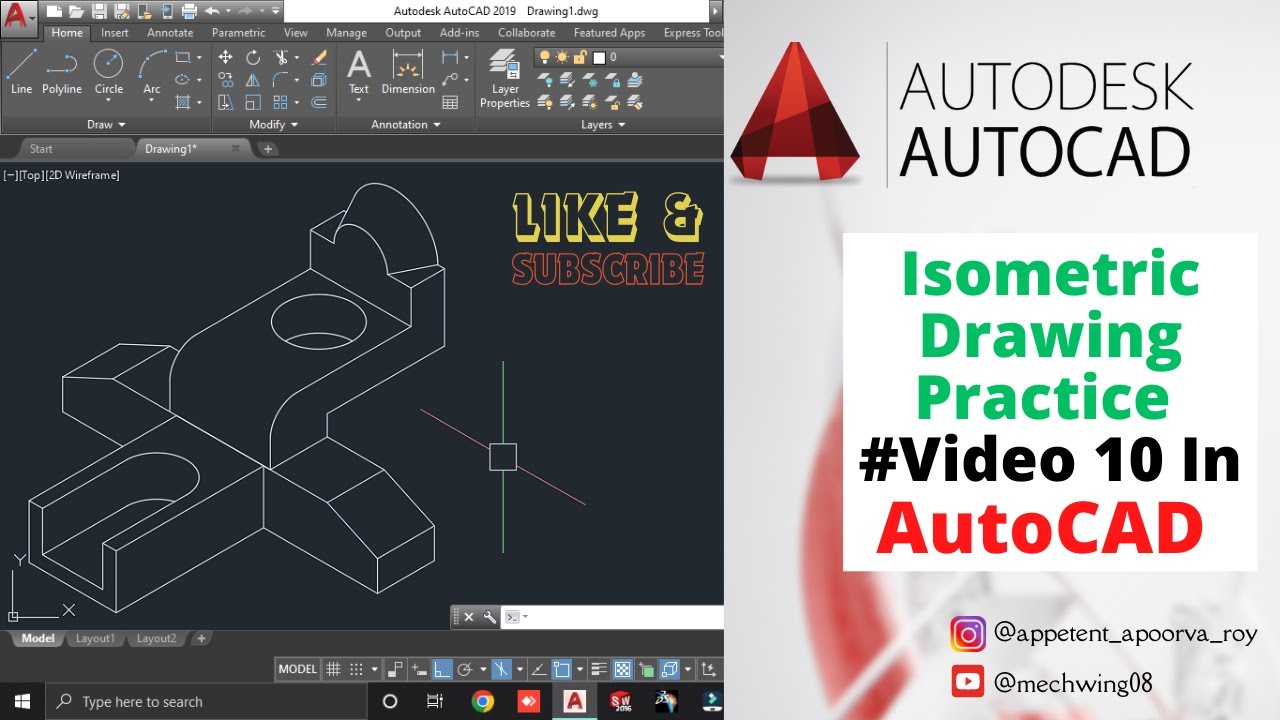Image resolution: width=1280 pixels, height=720 pixels.
Task: Open the rectangle tool dropdown arrow
Action: [199, 58]
